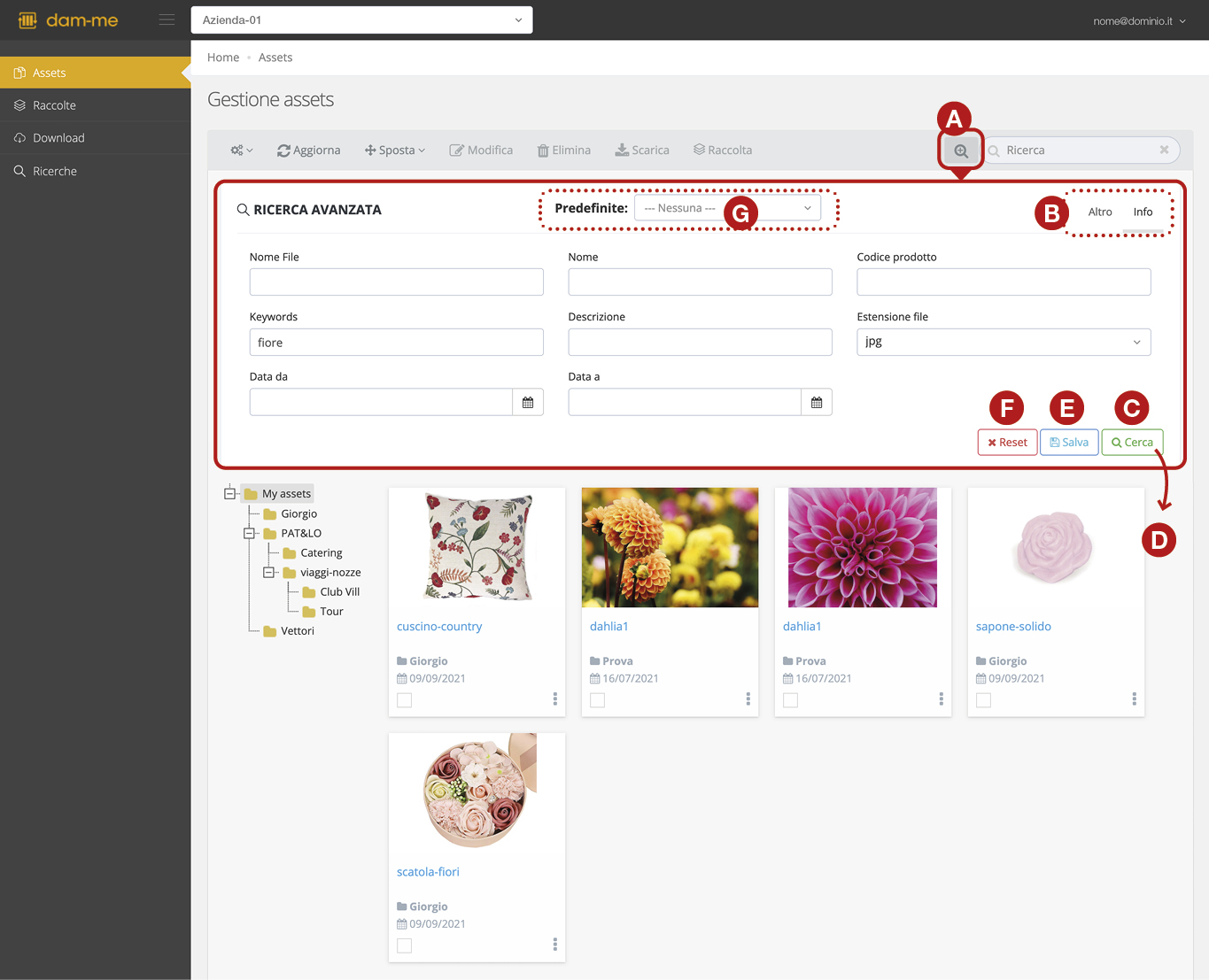This screenshot has width=1209, height=980.
Task: Click Nome File input field
Action: pos(397,282)
